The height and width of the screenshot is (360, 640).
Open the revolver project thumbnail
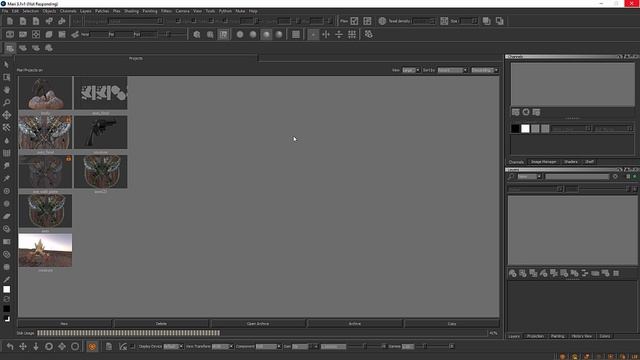tap(101, 132)
